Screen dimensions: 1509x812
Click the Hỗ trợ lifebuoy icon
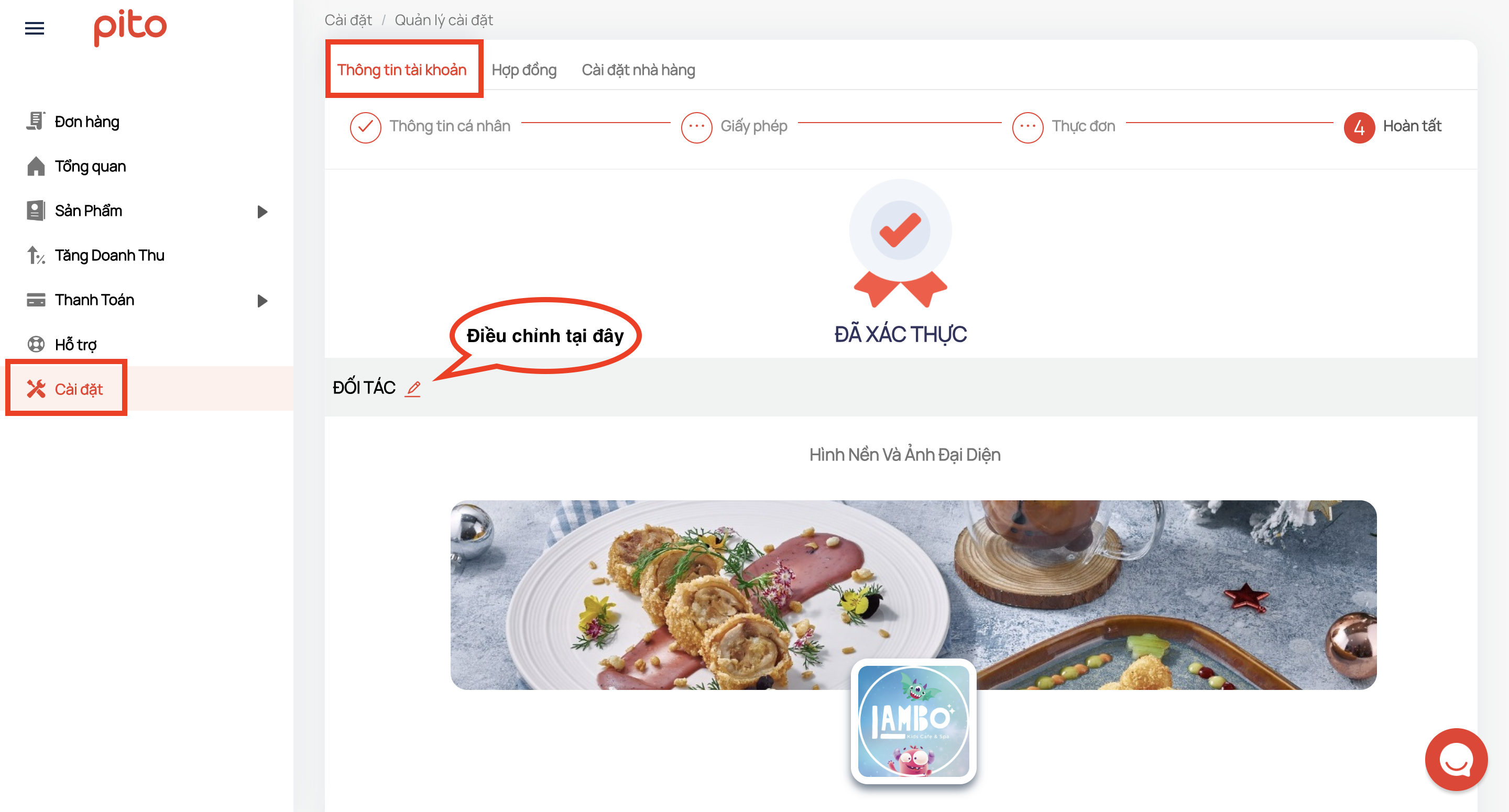pyautogui.click(x=36, y=345)
